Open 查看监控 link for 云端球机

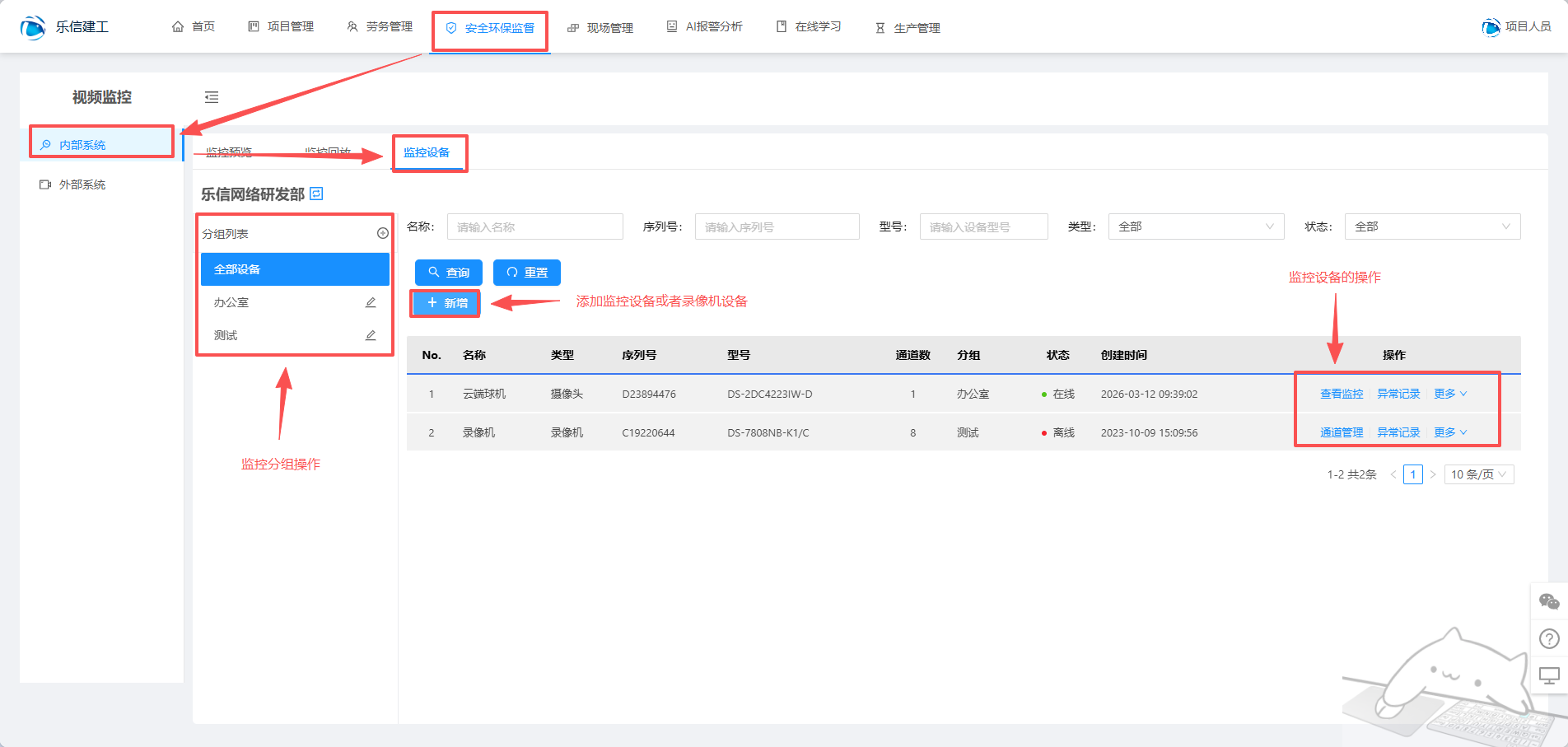click(1342, 394)
